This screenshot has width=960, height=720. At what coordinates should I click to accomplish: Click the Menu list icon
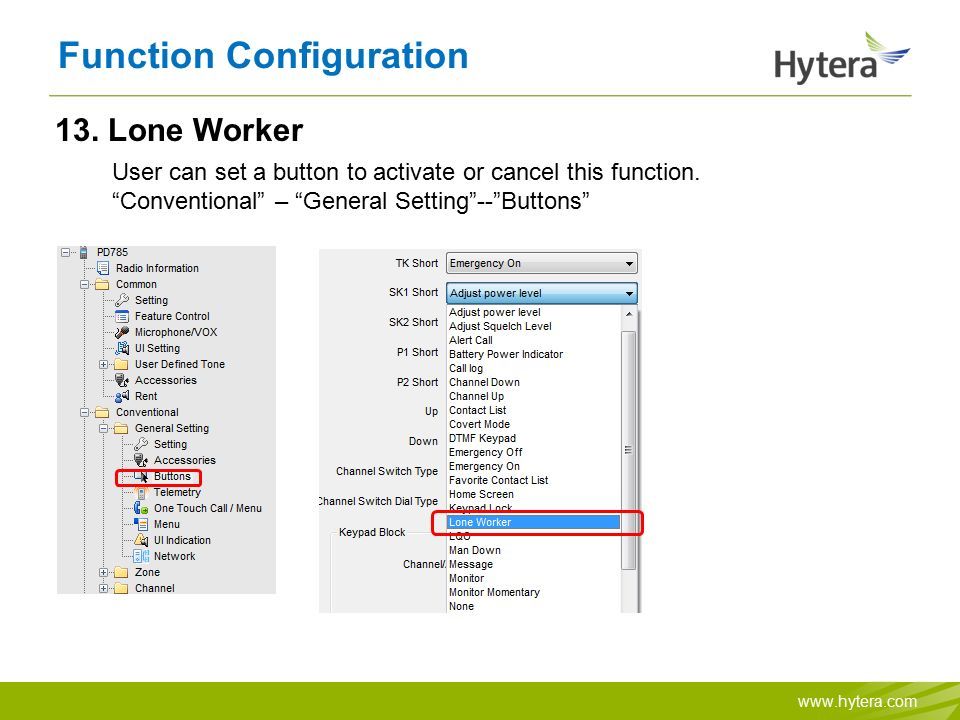pos(141,524)
